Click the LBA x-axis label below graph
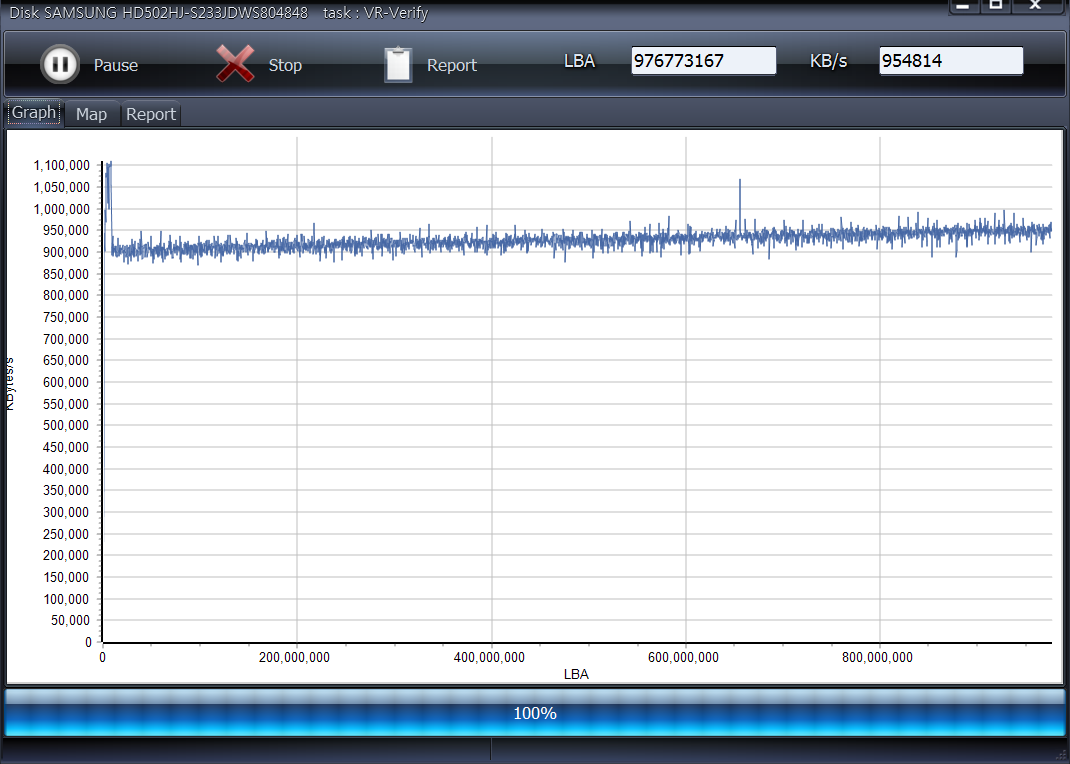This screenshot has height=764, width=1070. coord(576,674)
